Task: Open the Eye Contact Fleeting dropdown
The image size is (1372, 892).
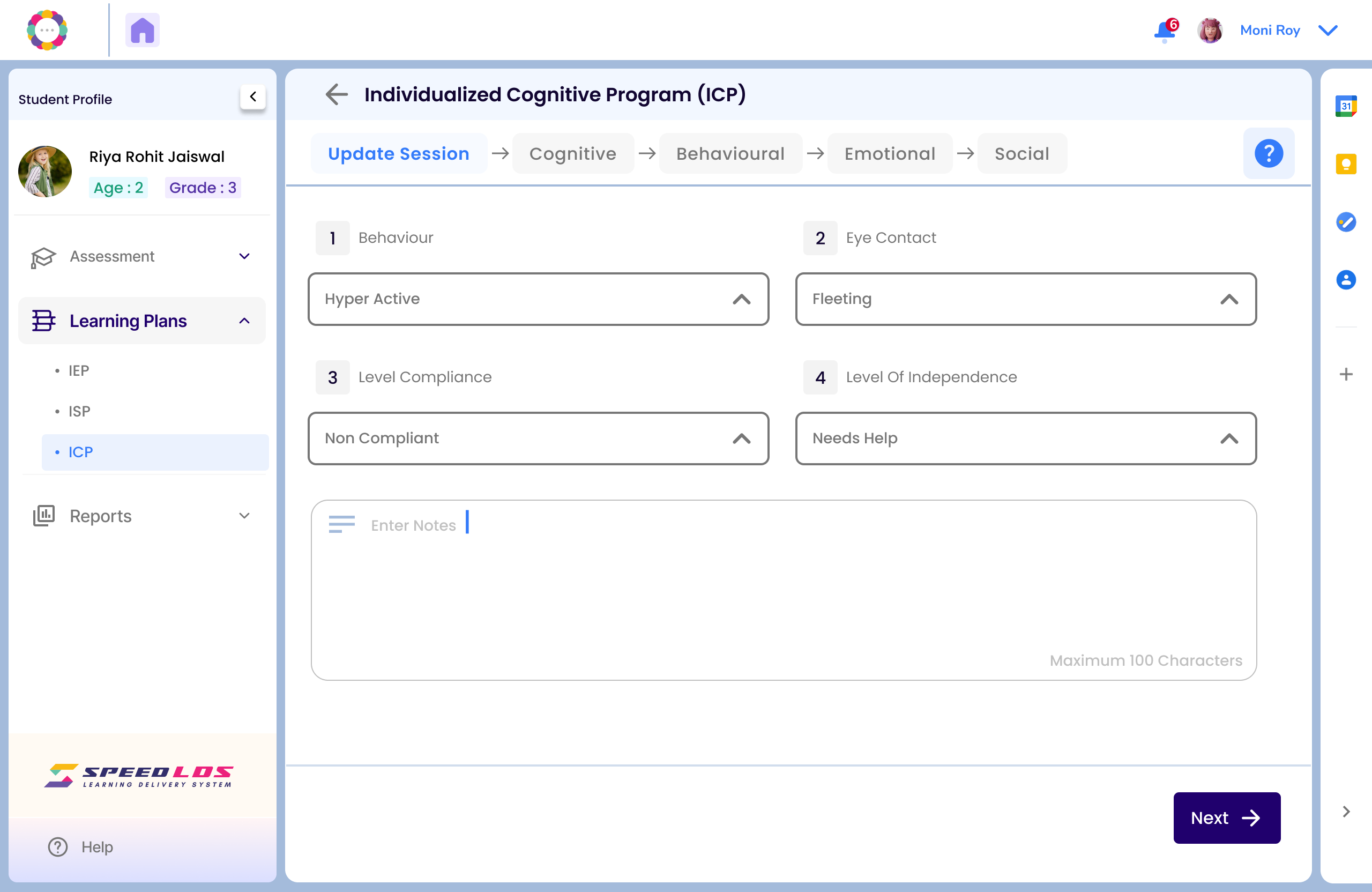Action: tap(1026, 299)
